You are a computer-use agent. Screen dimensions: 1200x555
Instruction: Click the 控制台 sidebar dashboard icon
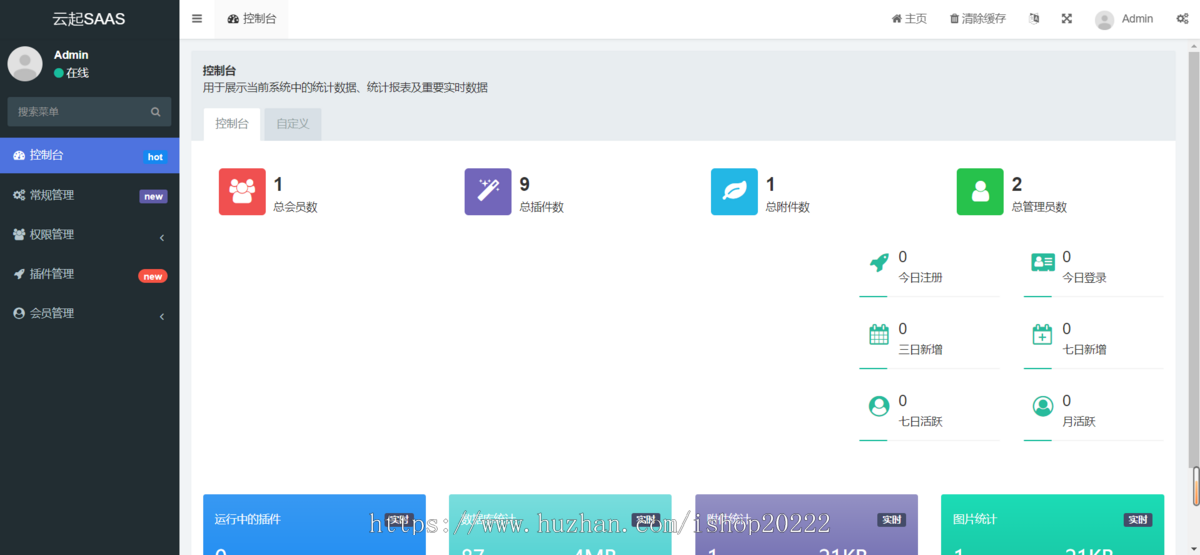coord(19,156)
